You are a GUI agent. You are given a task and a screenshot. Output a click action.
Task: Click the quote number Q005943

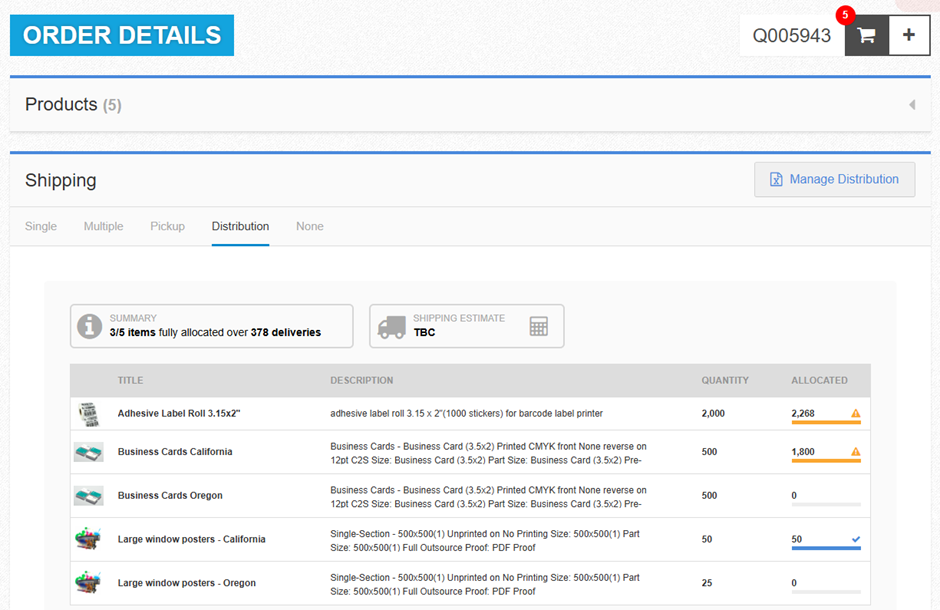(792, 35)
